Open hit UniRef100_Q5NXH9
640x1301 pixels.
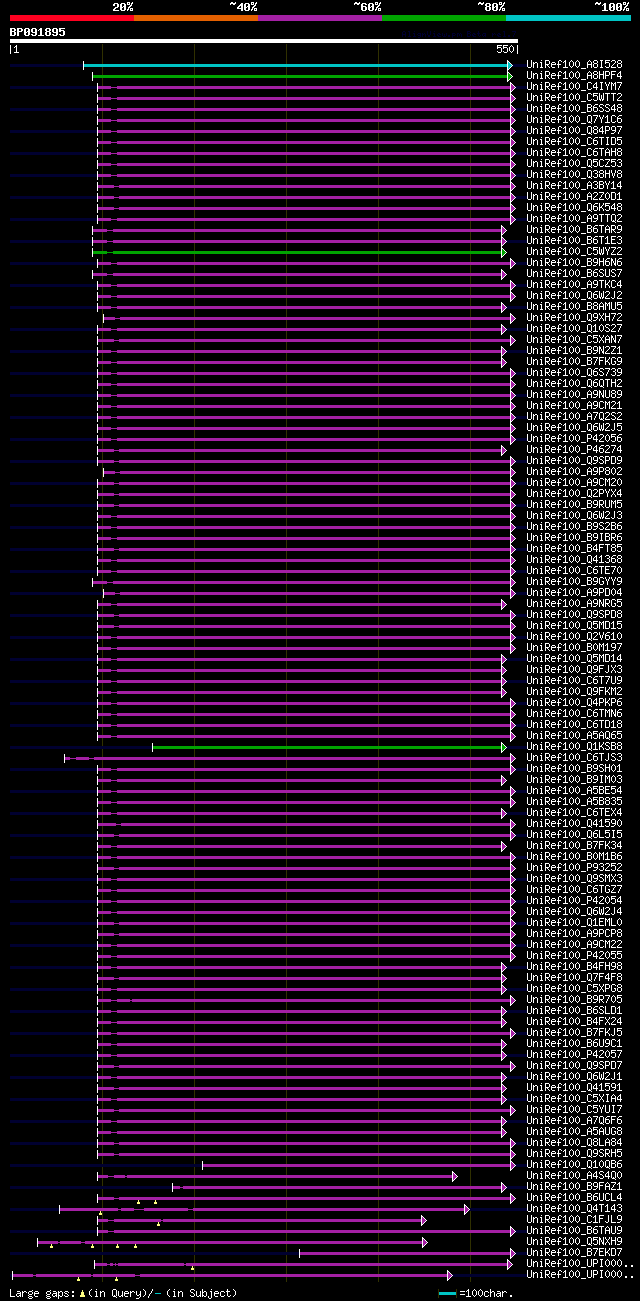click(574, 1242)
